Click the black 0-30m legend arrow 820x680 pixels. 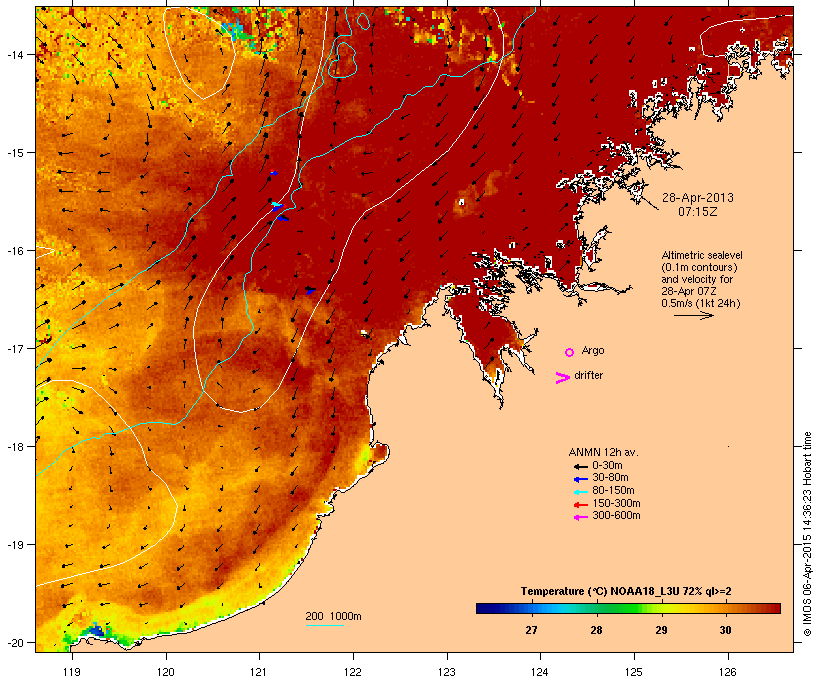(580, 467)
